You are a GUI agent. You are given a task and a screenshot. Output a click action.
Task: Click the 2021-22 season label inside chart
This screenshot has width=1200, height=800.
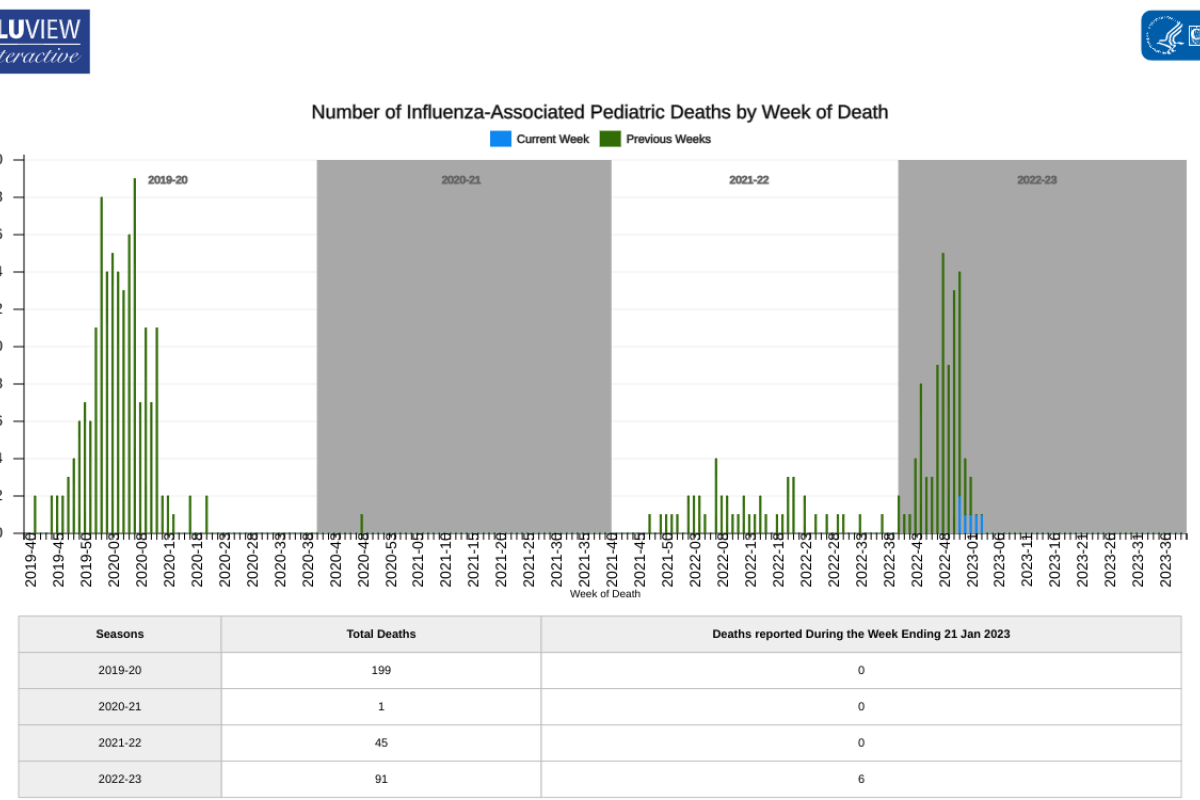pos(748,180)
